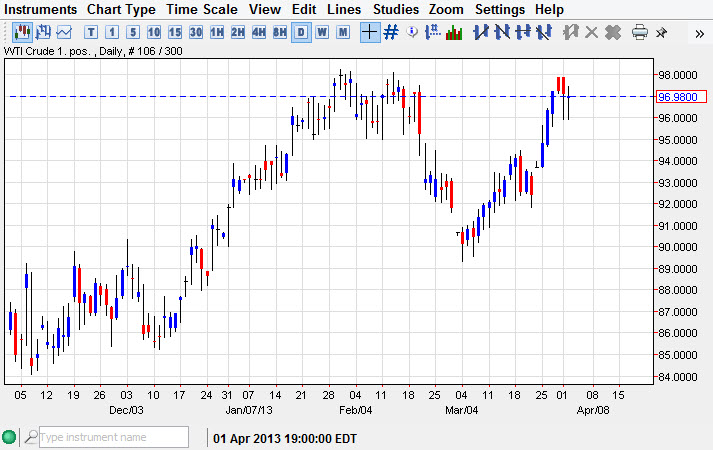Select the monthly (M) time scale button
Screen dimensions: 713x450
[343, 32]
